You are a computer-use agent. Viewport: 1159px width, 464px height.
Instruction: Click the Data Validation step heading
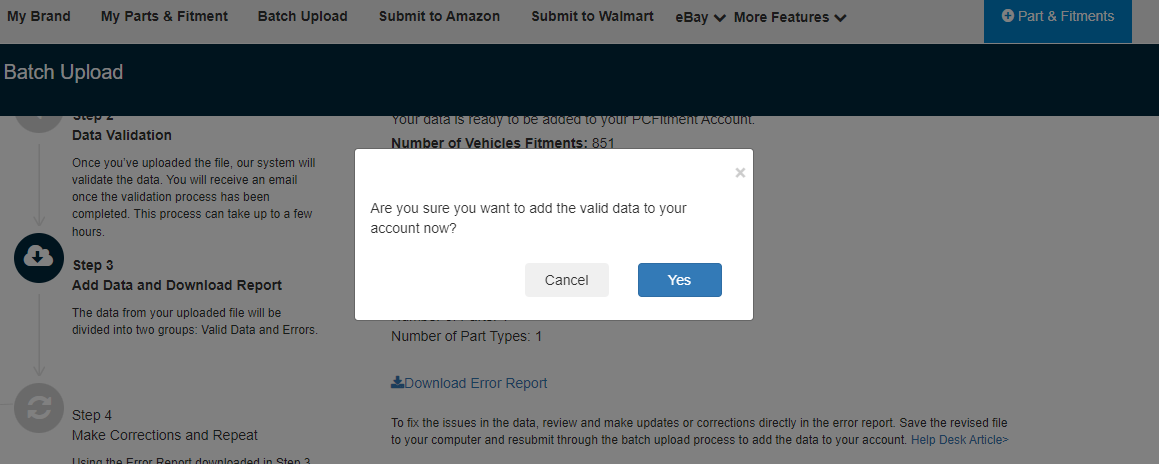tap(122, 135)
